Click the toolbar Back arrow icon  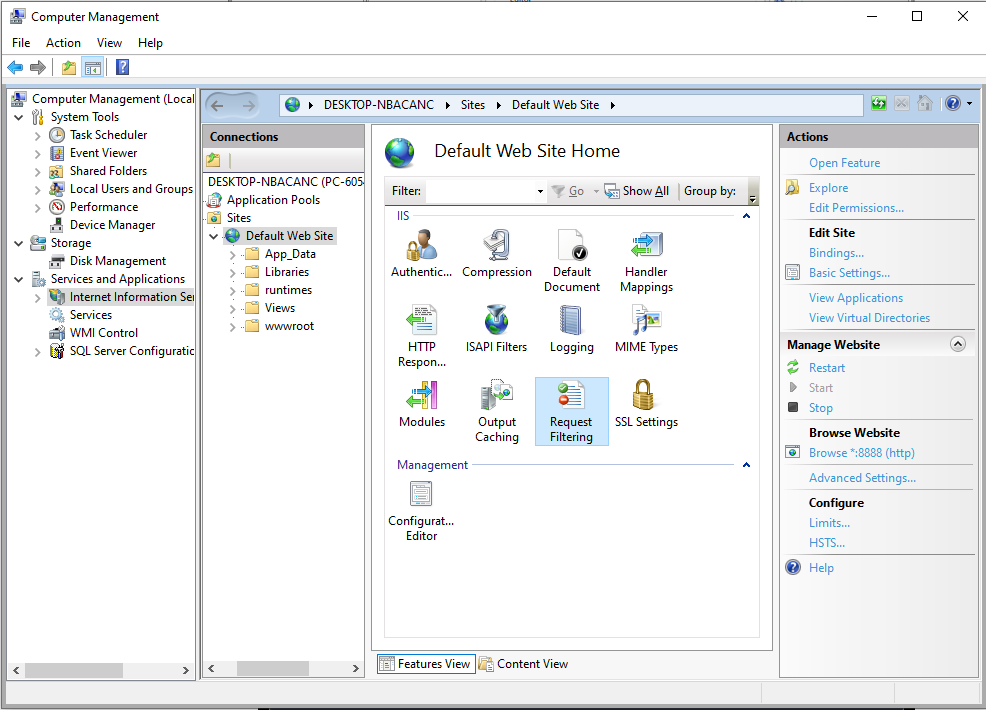point(15,67)
